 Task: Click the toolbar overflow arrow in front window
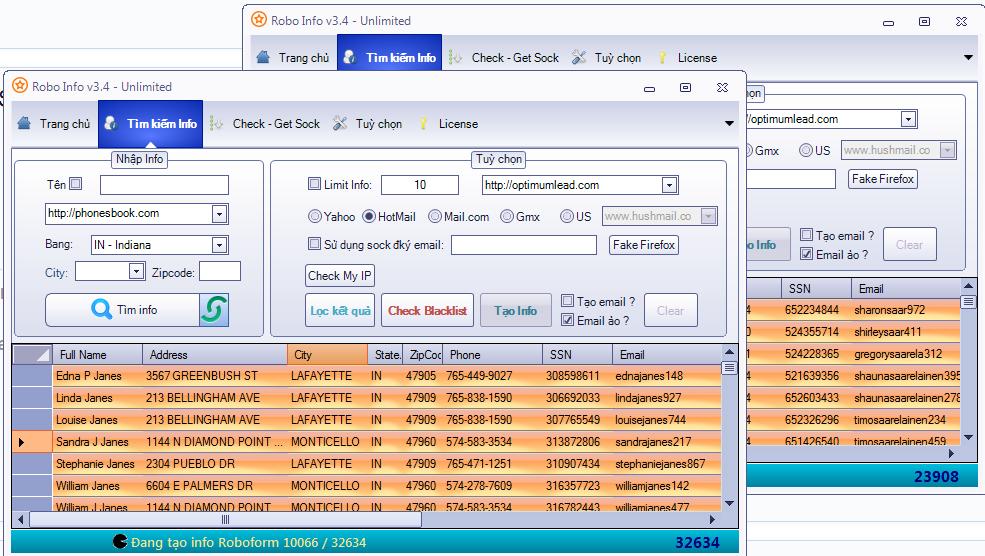[729, 124]
